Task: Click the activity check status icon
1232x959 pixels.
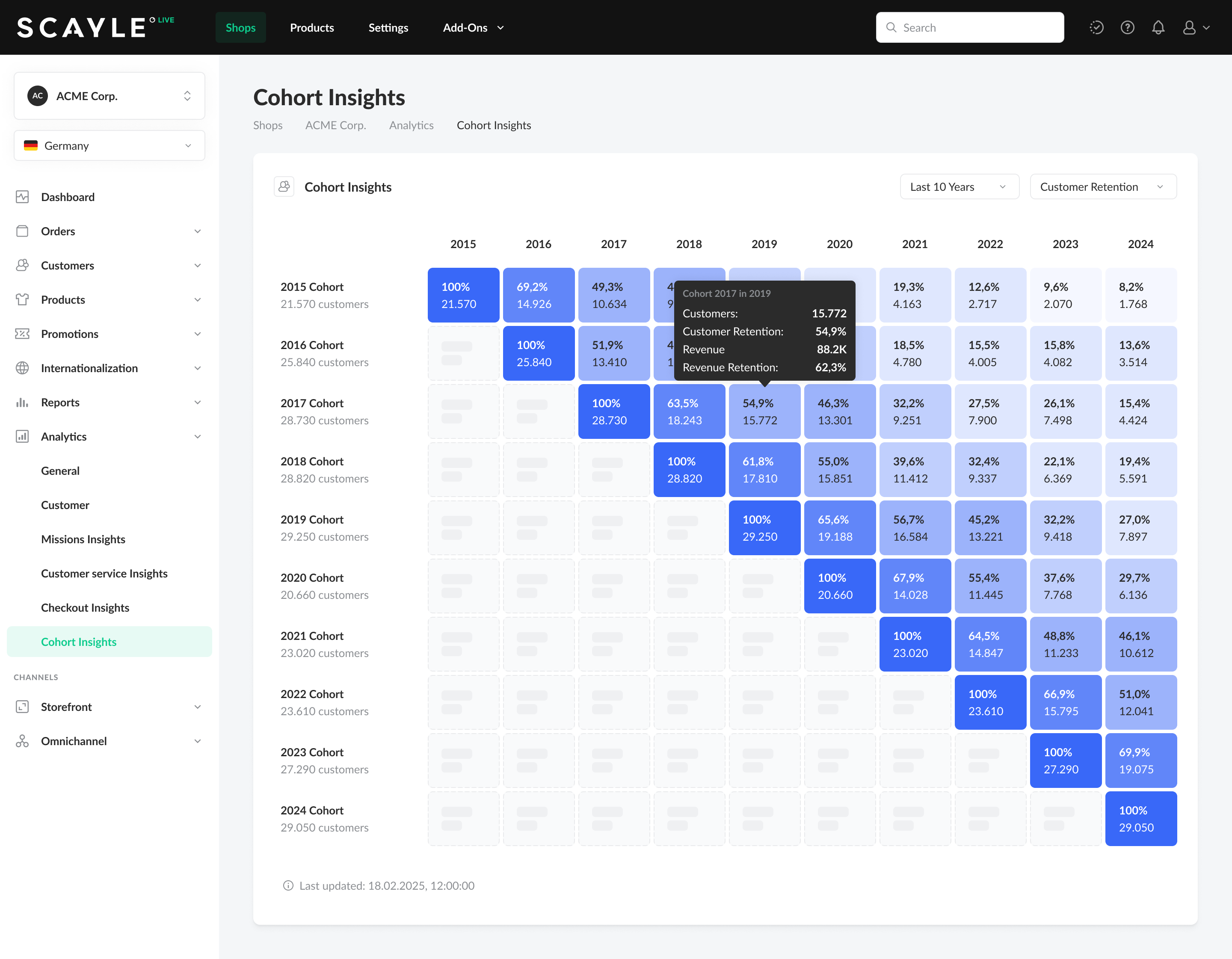Action: pyautogui.click(x=1096, y=28)
